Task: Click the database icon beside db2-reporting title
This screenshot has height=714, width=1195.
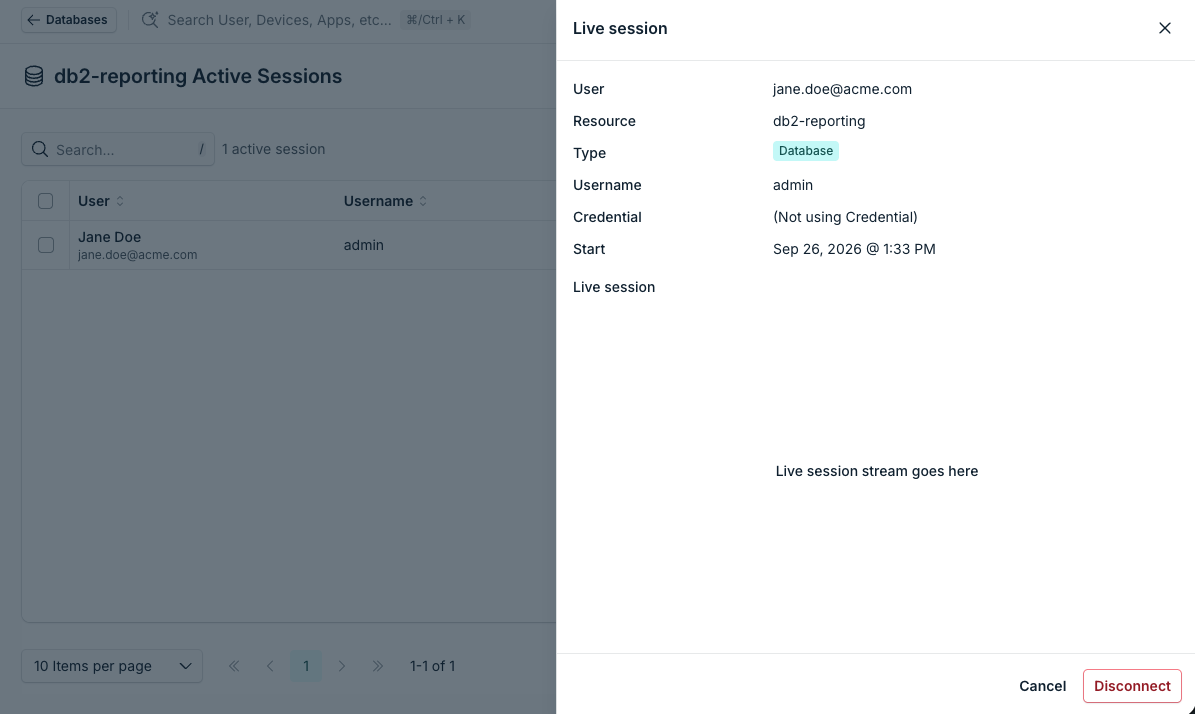Action: (x=34, y=76)
